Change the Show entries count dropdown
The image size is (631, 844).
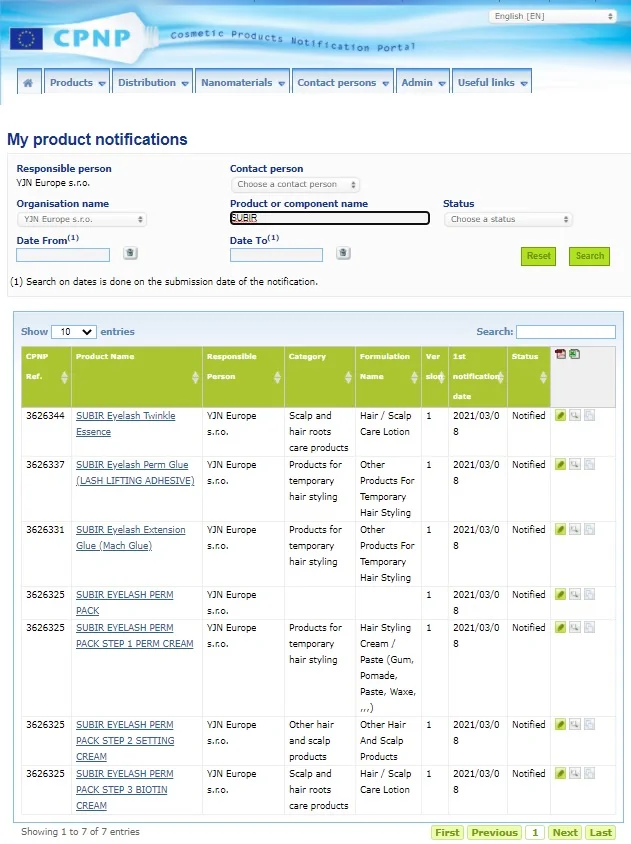tap(74, 332)
